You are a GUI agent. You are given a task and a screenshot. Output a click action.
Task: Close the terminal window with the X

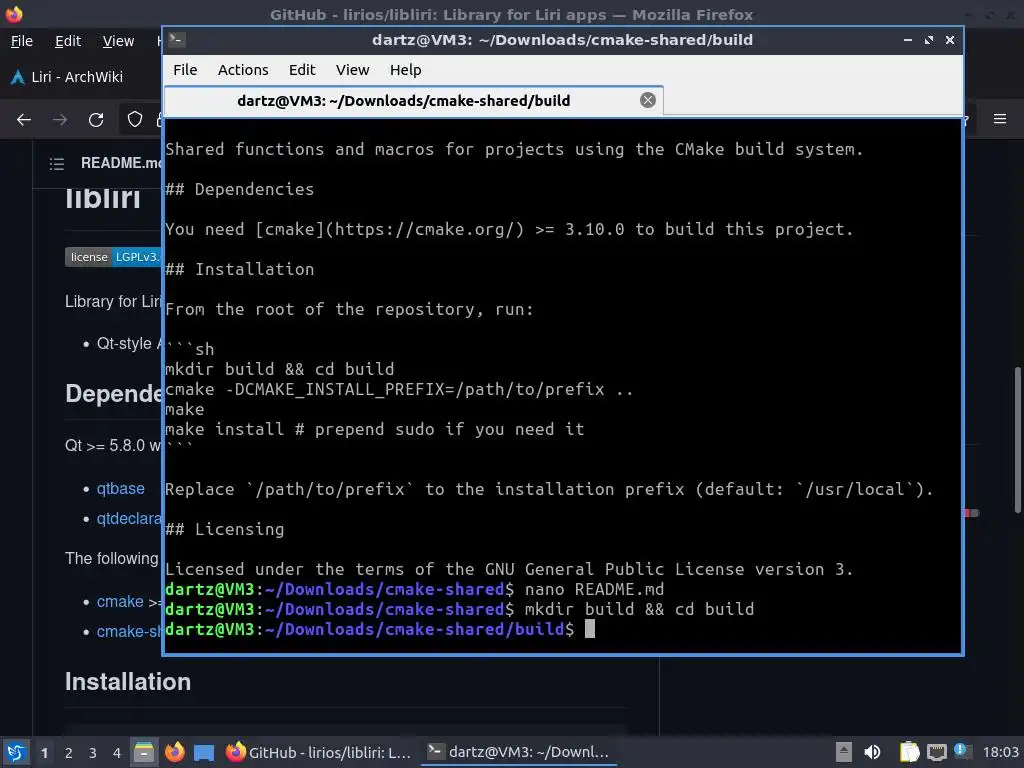point(950,40)
